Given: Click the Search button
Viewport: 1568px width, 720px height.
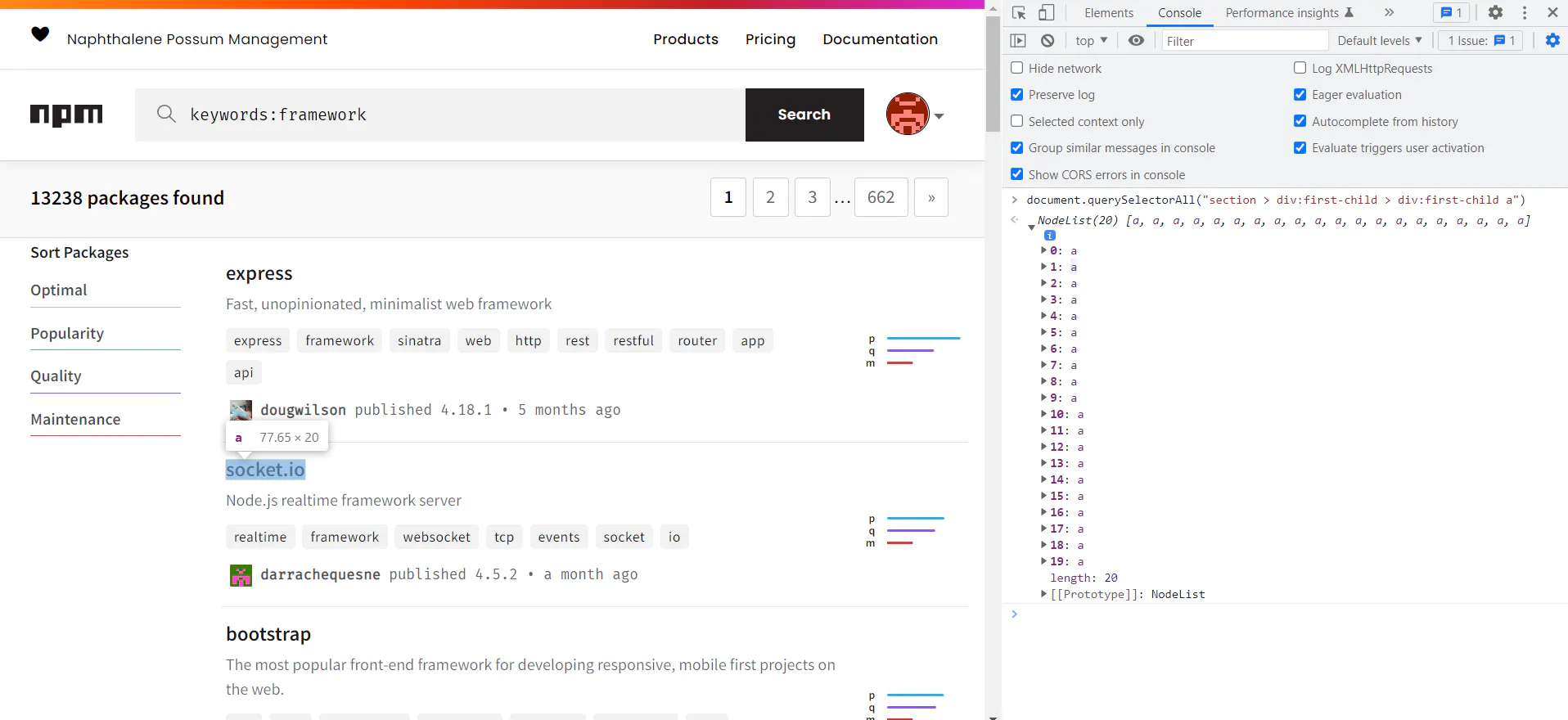Looking at the screenshot, I should (804, 115).
